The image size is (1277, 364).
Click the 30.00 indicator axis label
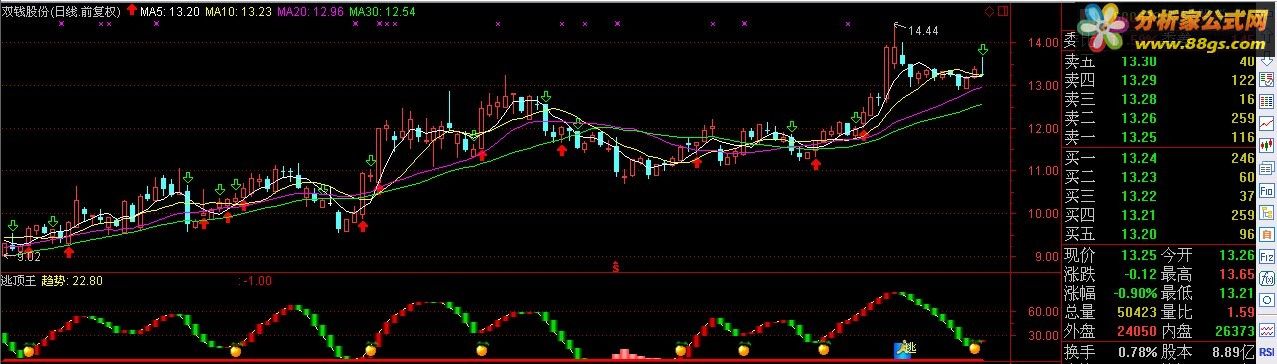pos(1043,336)
